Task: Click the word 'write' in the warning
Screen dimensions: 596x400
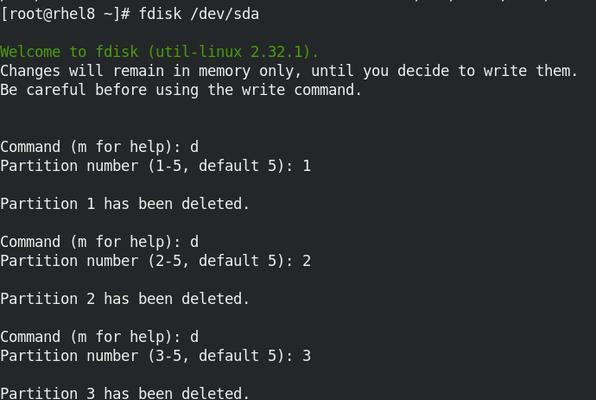Action: 263,90
